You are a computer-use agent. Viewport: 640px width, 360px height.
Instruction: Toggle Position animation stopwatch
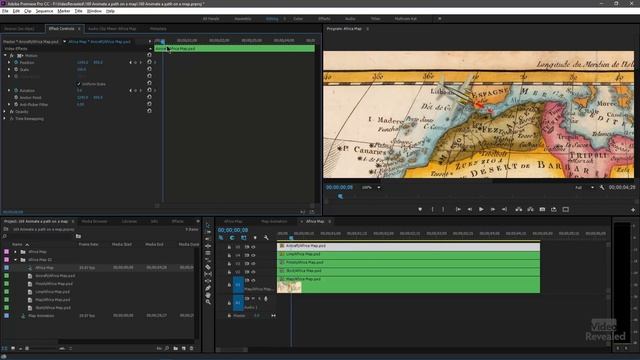pyautogui.click(x=16, y=62)
